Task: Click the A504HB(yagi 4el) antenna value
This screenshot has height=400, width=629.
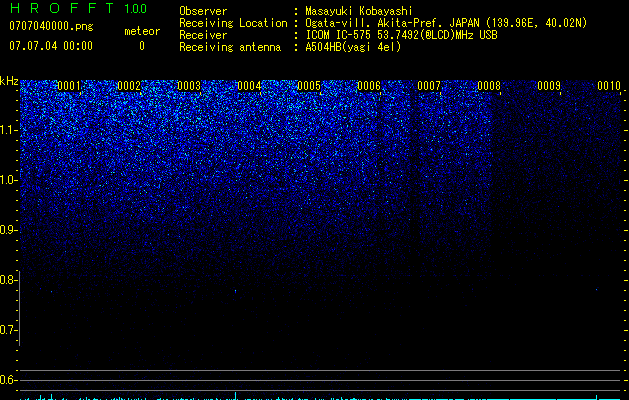Action: 353,47
